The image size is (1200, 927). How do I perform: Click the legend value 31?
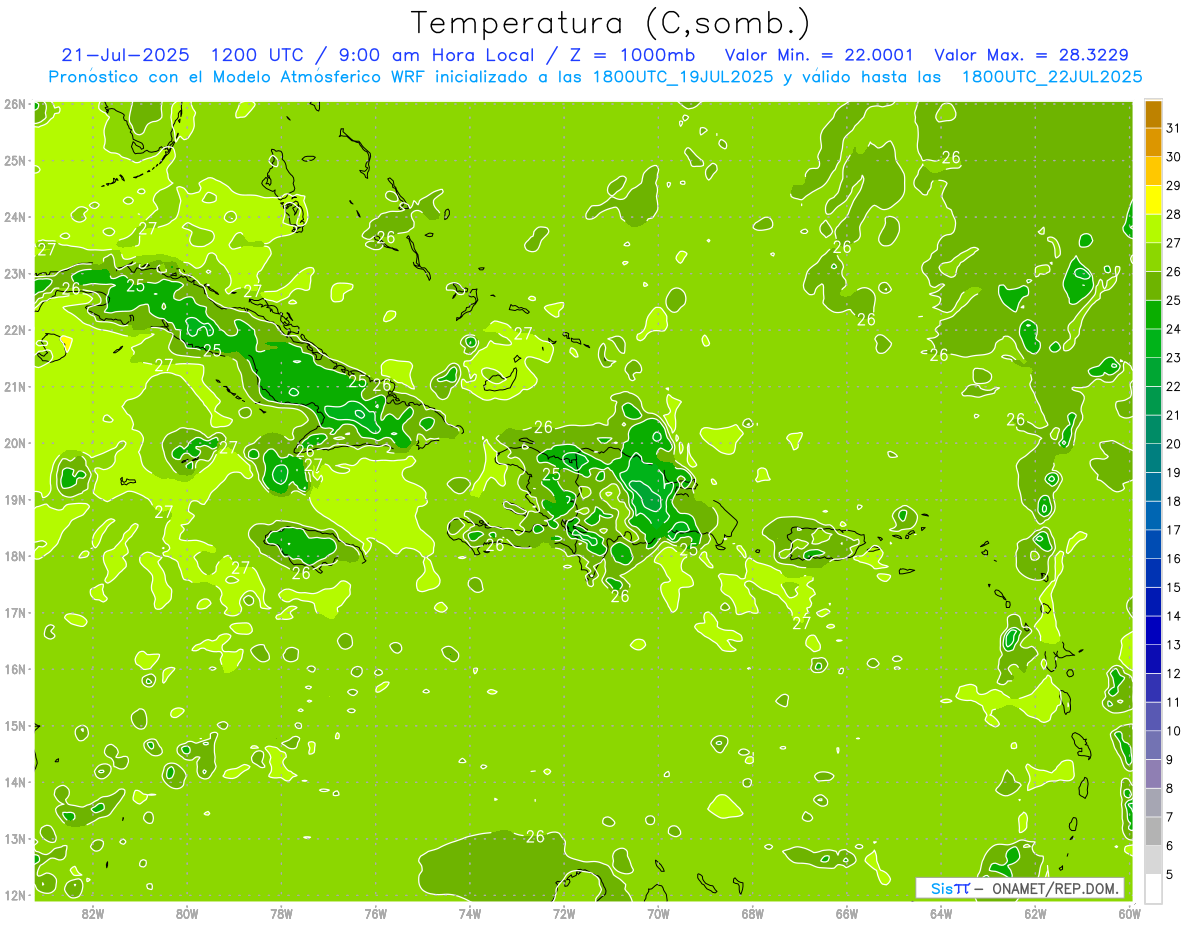[x=1174, y=128]
